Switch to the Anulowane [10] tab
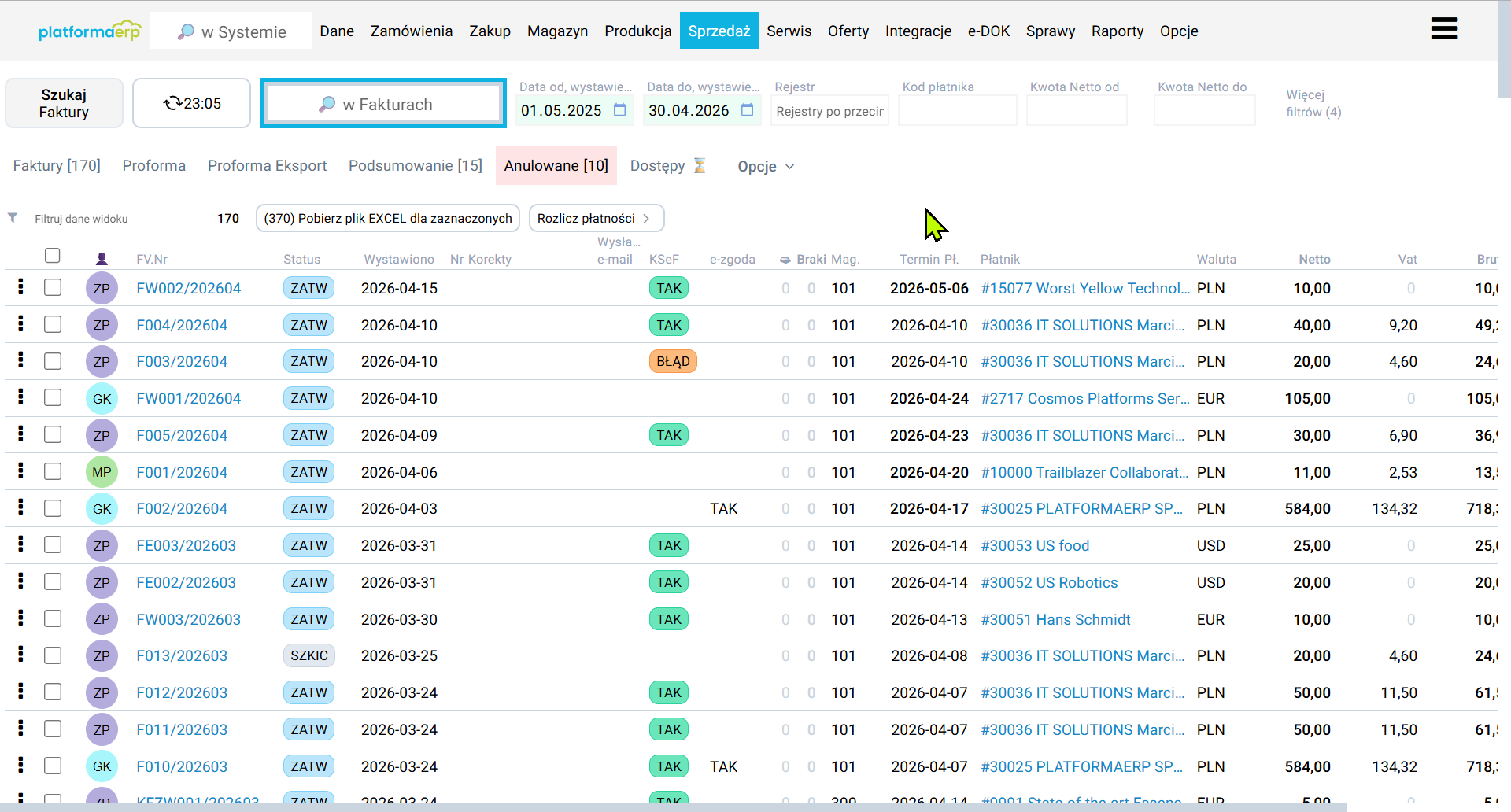The height and width of the screenshot is (812, 1511). (x=556, y=166)
